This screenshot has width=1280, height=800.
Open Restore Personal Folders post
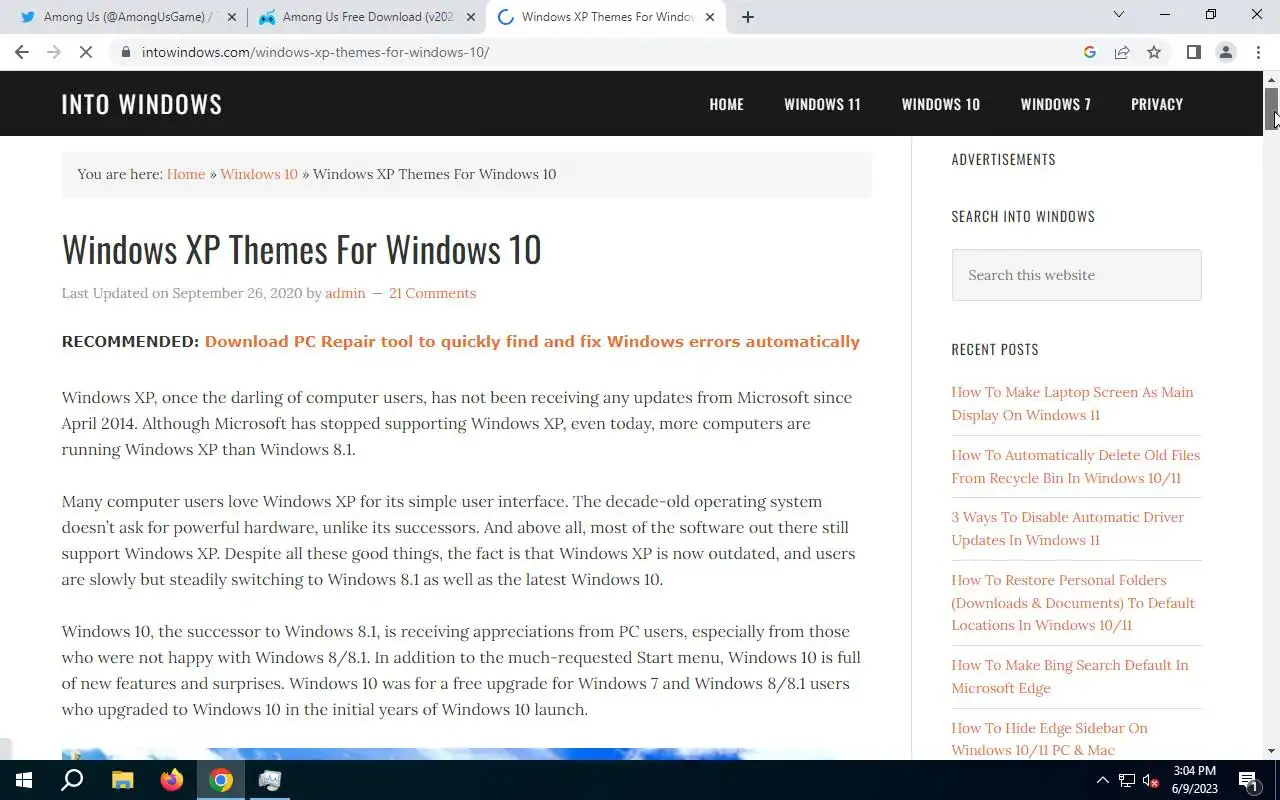(1073, 602)
